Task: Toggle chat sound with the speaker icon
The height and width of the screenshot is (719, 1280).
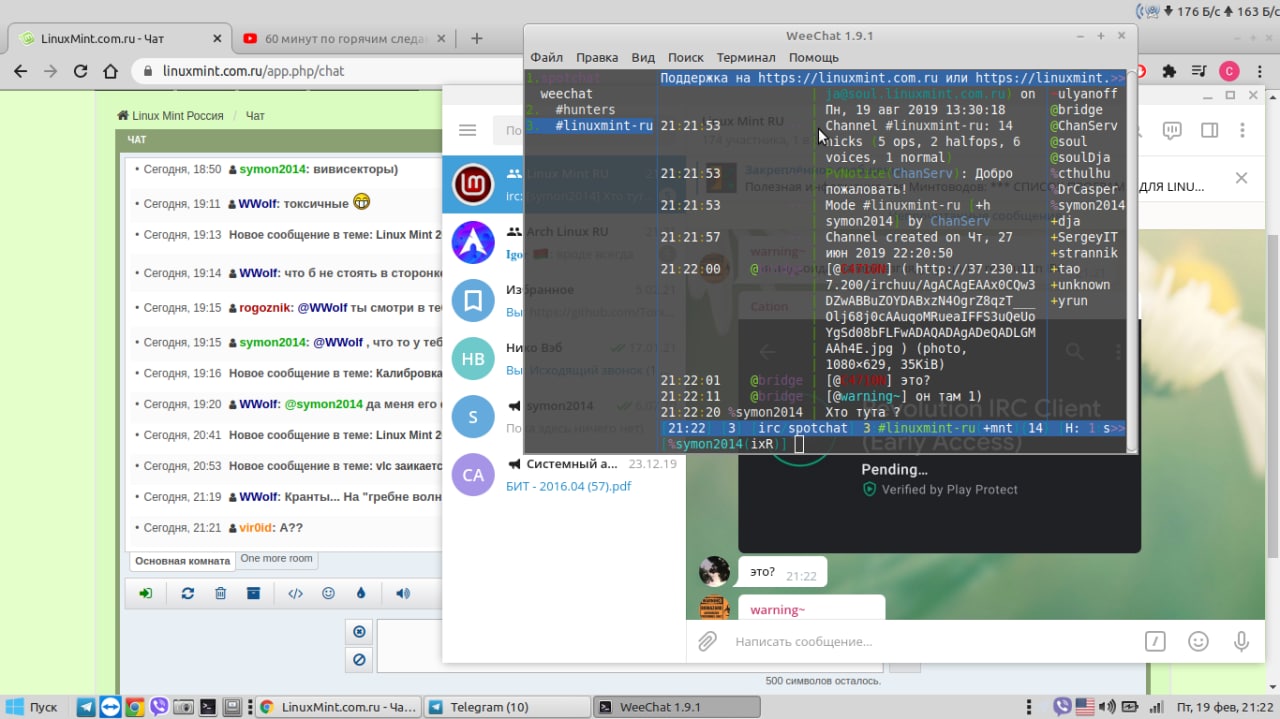Action: click(x=402, y=593)
